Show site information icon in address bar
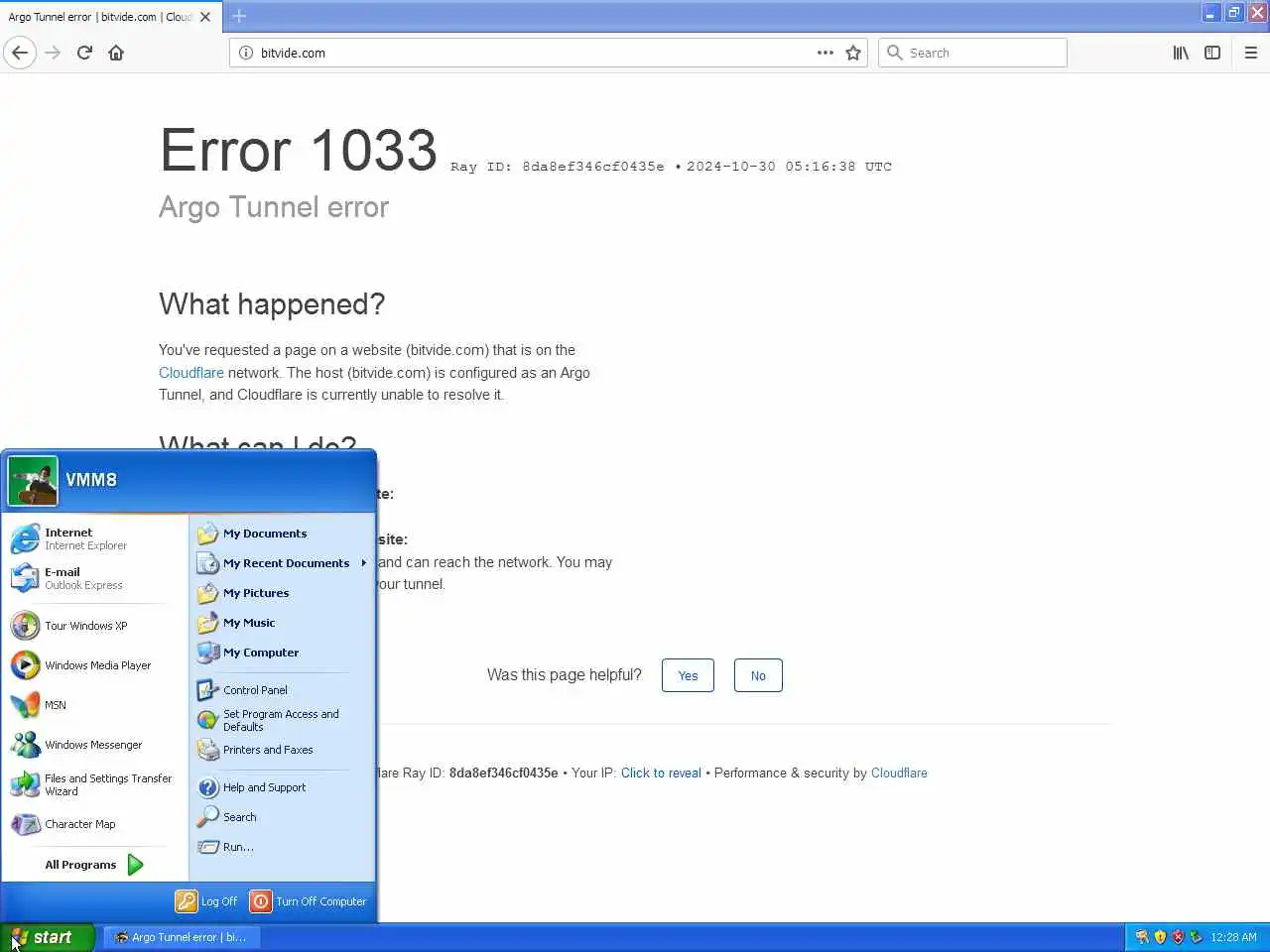 coord(246,53)
